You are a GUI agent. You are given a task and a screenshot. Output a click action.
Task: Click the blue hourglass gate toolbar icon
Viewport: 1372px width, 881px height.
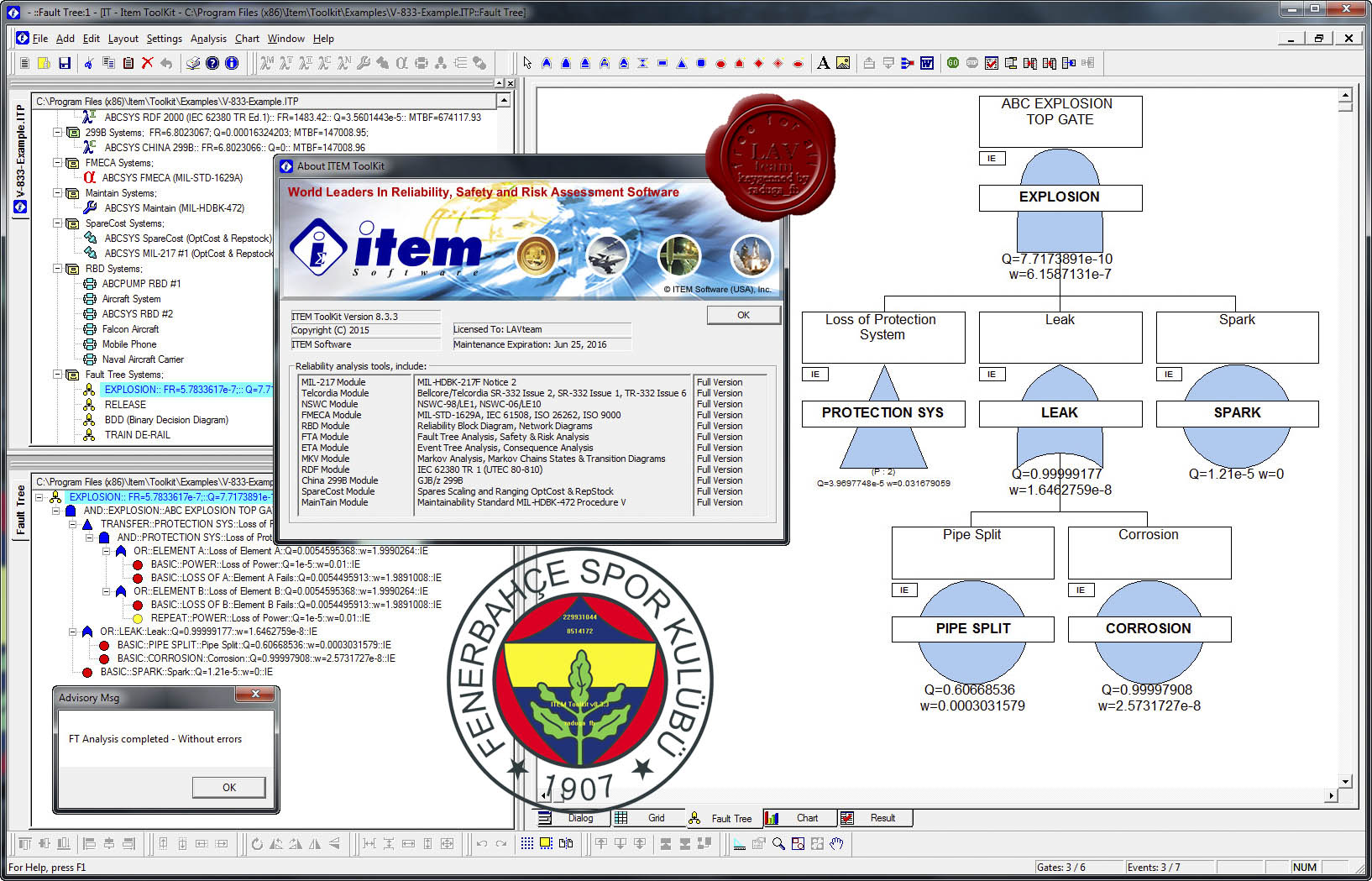(x=643, y=63)
